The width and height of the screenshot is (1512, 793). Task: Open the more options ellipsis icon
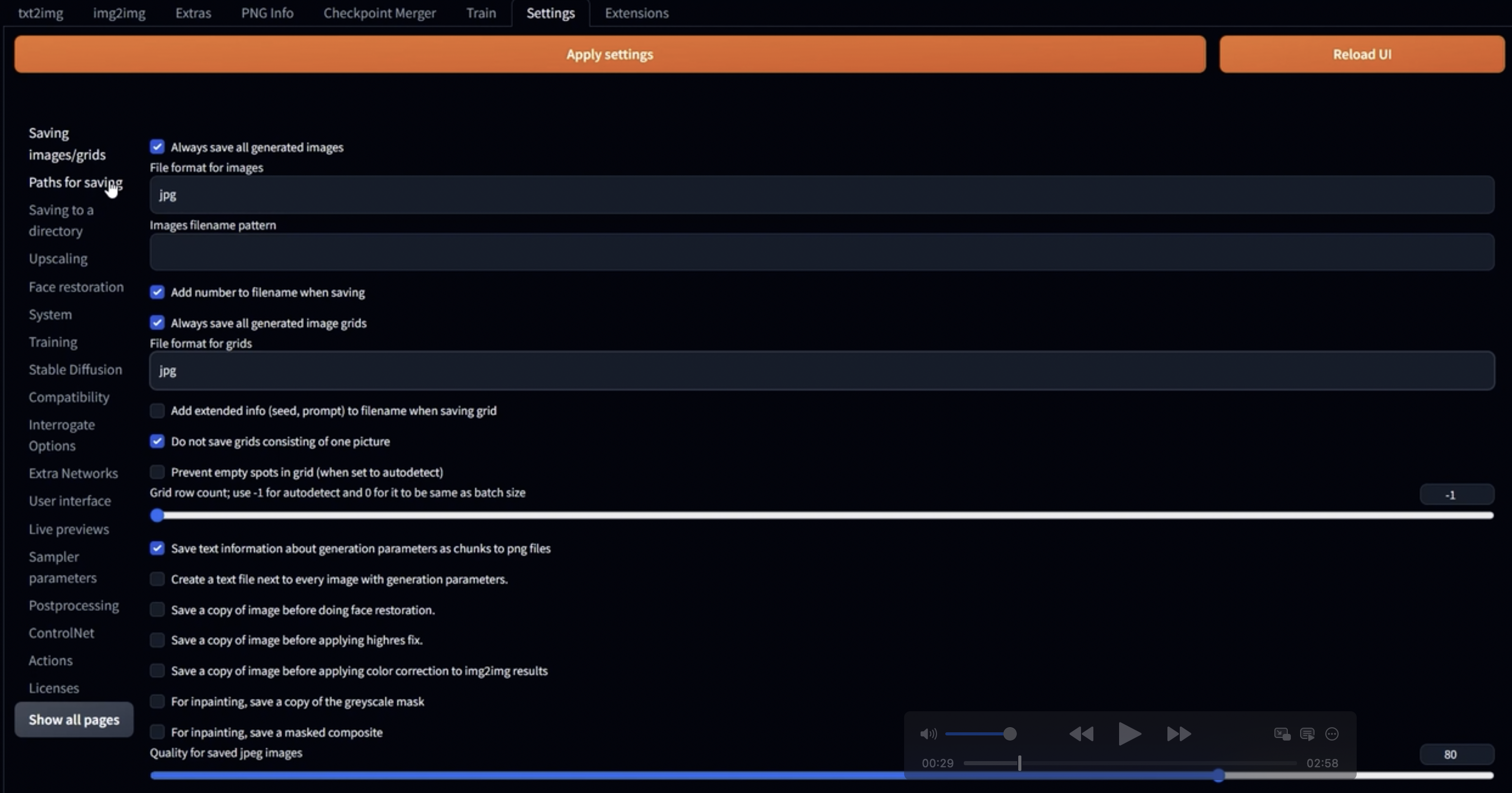pos(1332,734)
